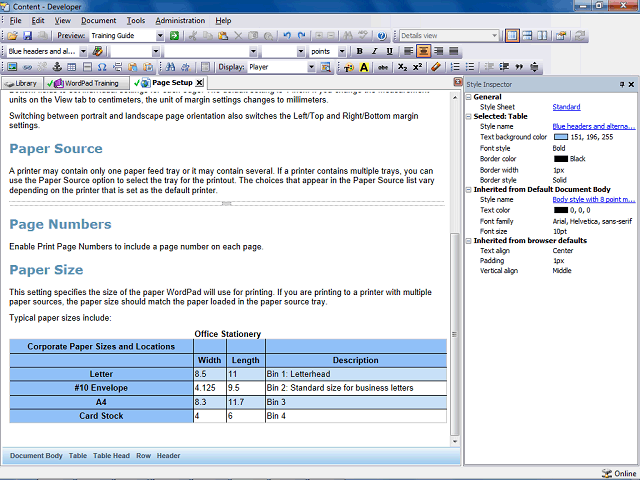Click the Text background color swatch
Viewport: 640px width, 480px height.
pos(561,137)
